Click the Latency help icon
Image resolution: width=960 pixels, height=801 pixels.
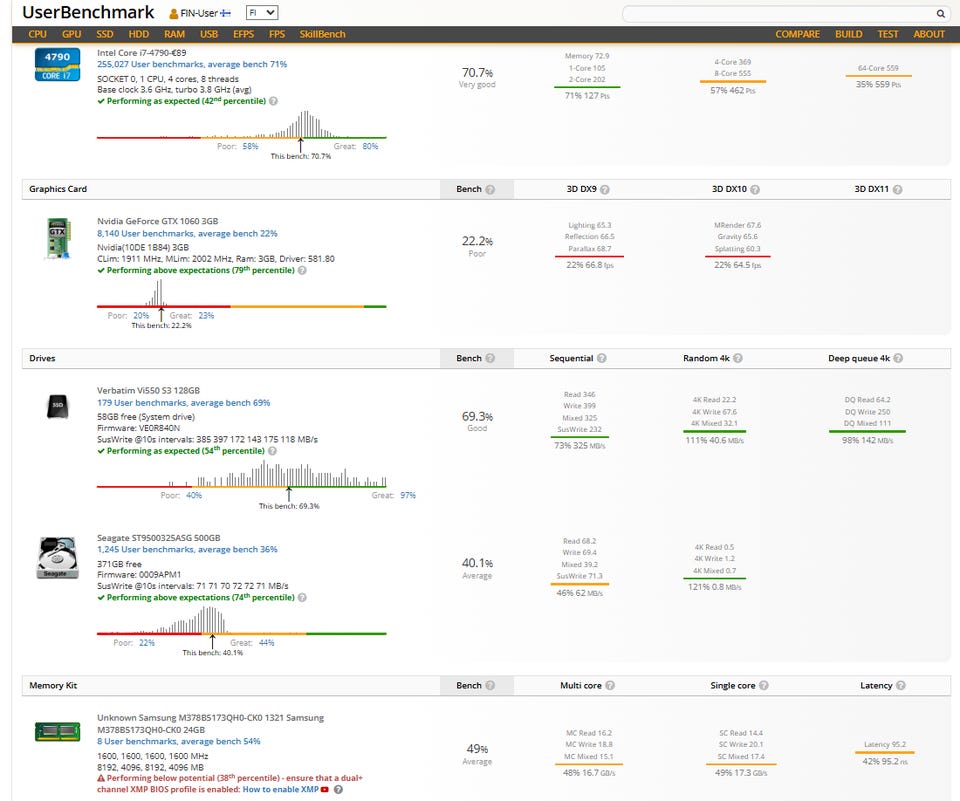tap(901, 686)
